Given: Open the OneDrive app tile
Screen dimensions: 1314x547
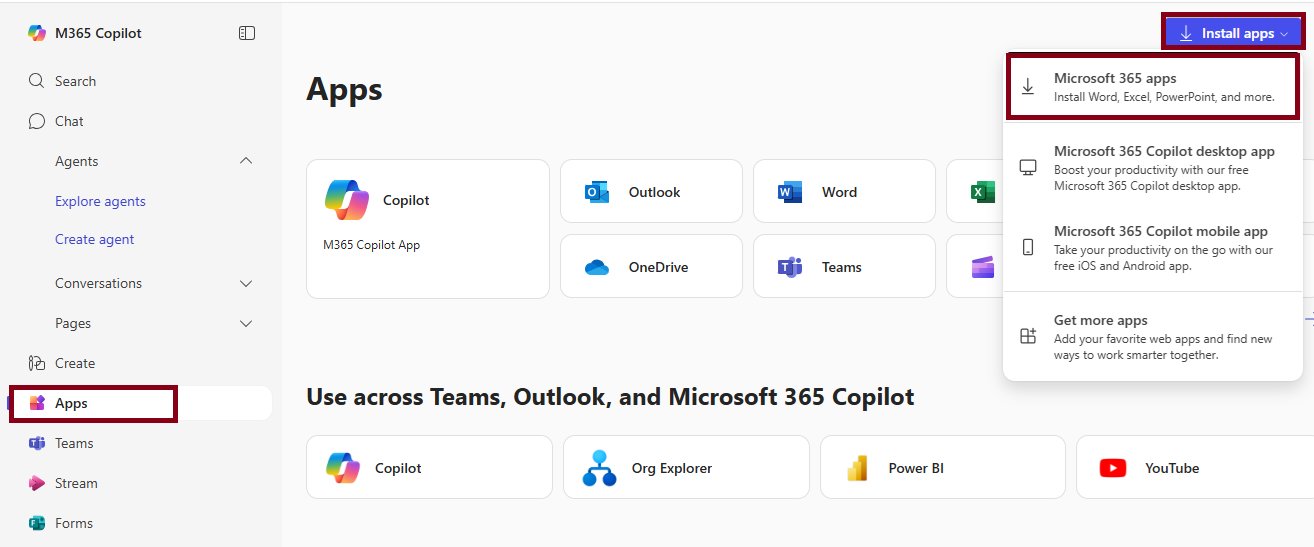Looking at the screenshot, I should point(651,266).
